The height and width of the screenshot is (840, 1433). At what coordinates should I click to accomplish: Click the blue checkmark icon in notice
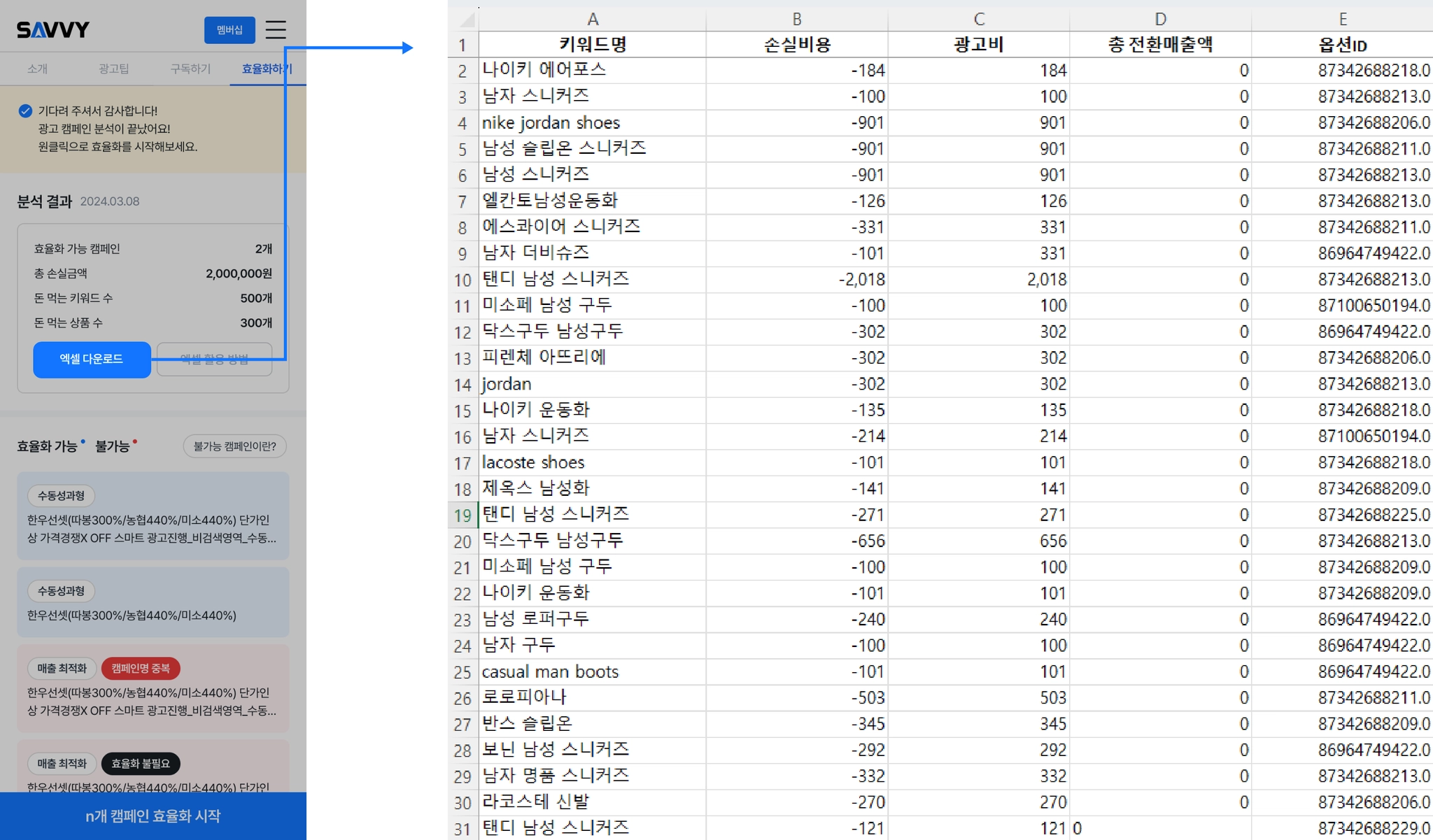(25, 111)
